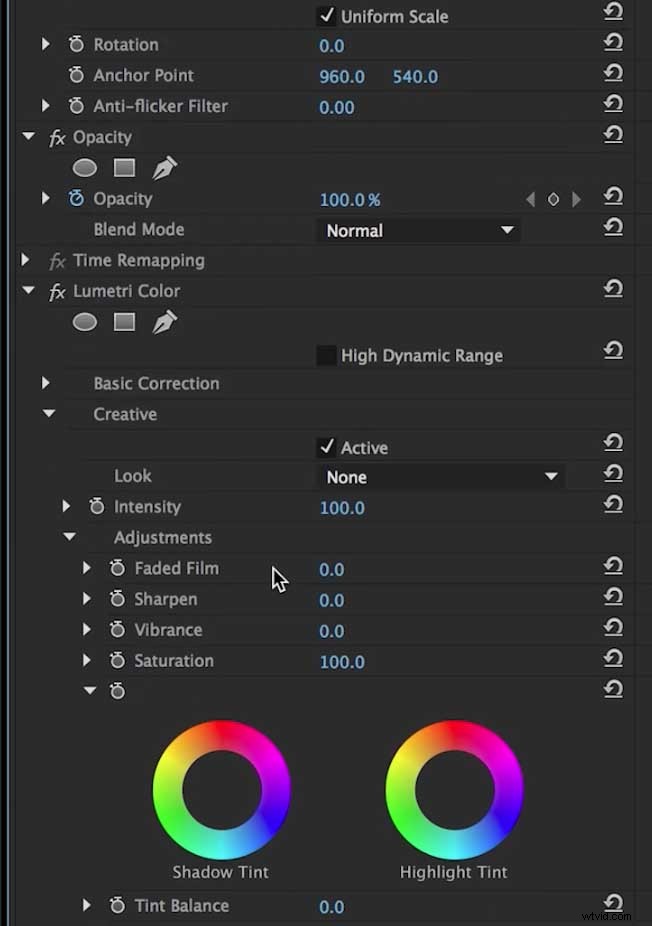Click the Shadow Tint color wheel
Image resolution: width=652 pixels, height=926 pixels.
click(222, 790)
